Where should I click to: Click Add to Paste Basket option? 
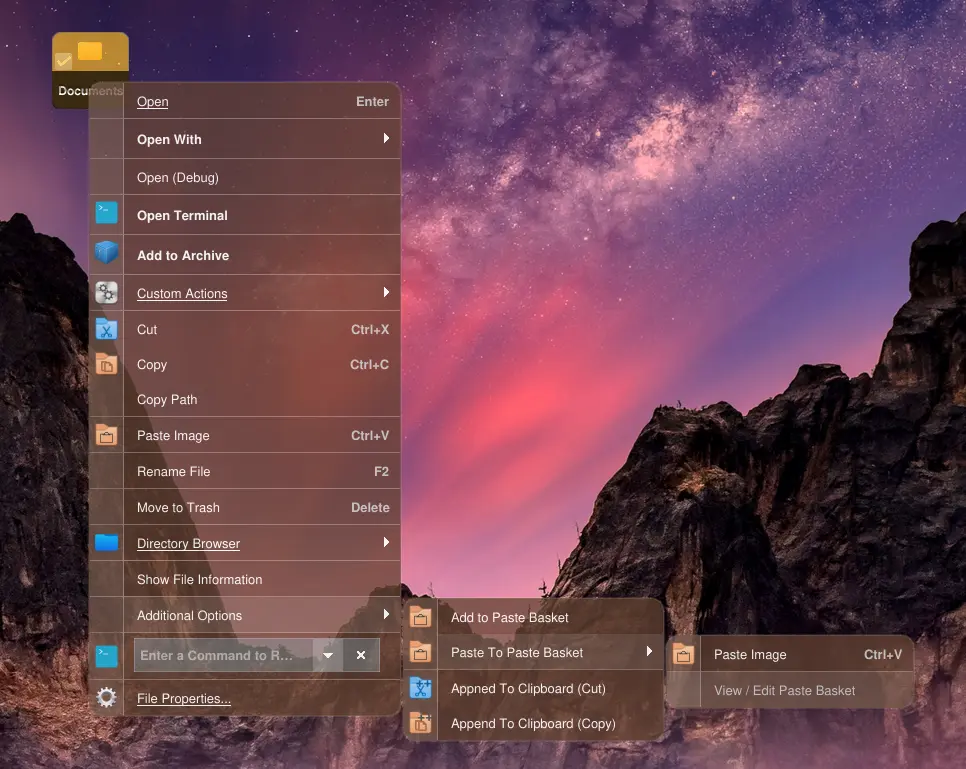click(x=509, y=617)
